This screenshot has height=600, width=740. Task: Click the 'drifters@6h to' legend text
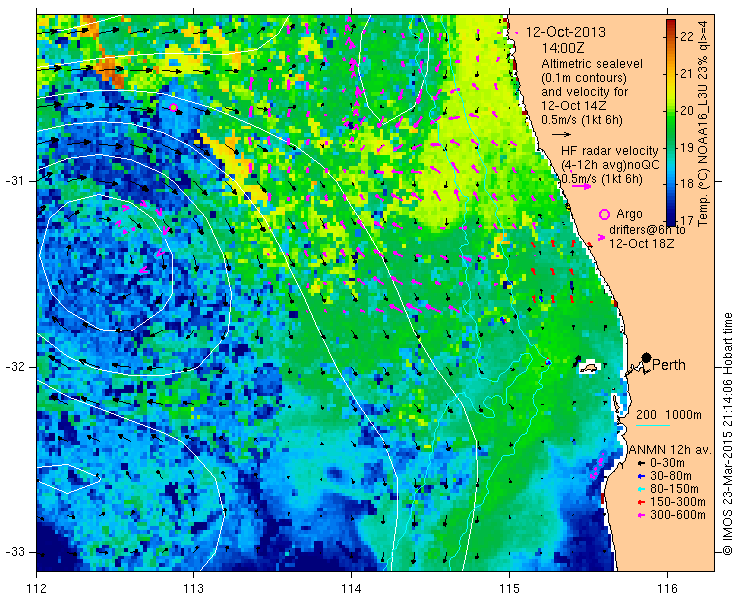(647, 230)
